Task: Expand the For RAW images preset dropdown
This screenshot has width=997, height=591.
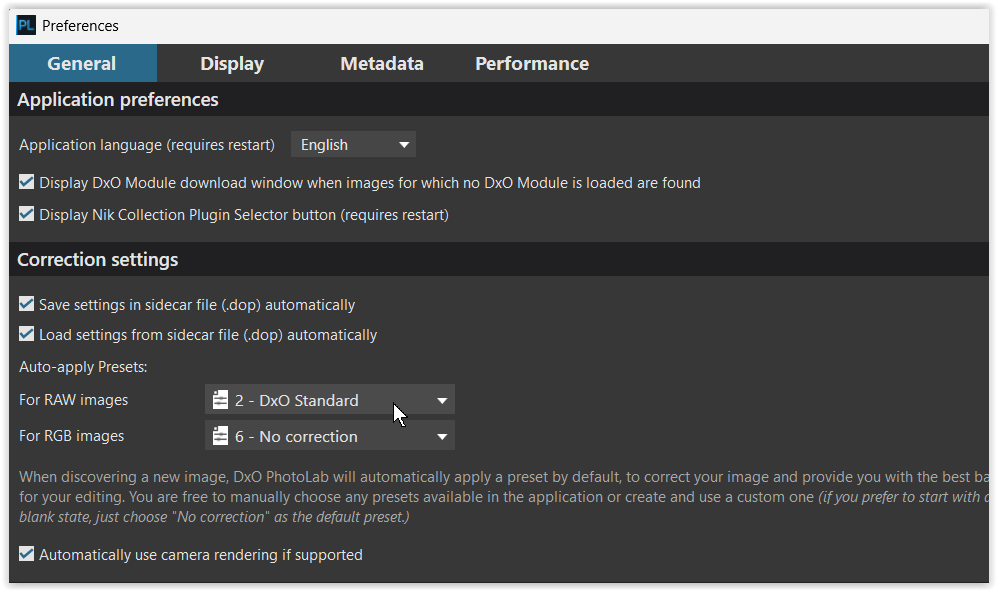Action: pos(329,400)
